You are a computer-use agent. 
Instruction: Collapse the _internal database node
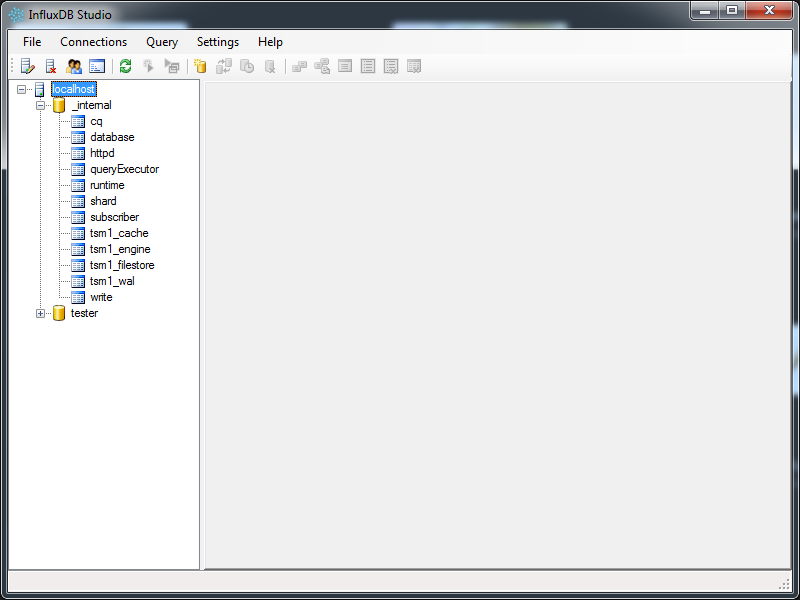40,106
